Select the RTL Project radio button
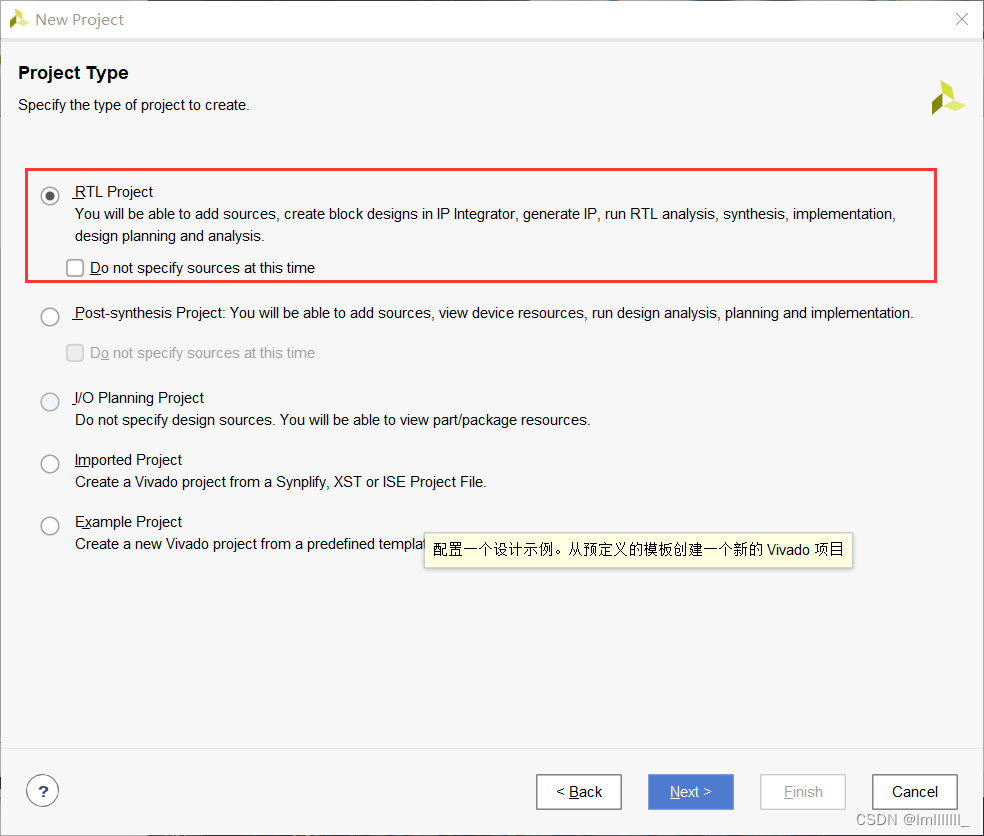This screenshot has height=836, width=984. (50, 196)
